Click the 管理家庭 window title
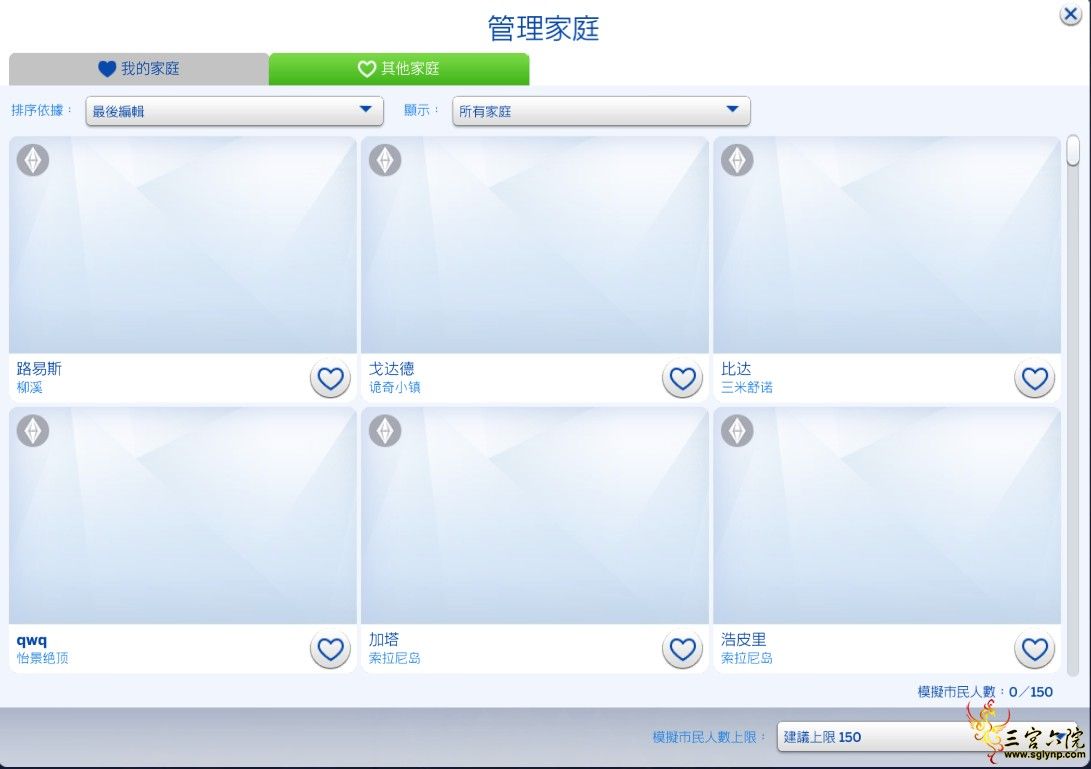 (543, 29)
